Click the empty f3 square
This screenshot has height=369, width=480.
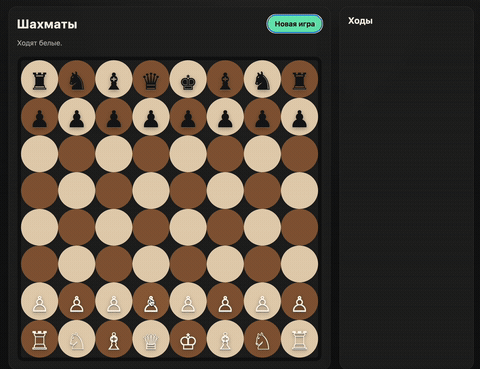[x=225, y=264]
